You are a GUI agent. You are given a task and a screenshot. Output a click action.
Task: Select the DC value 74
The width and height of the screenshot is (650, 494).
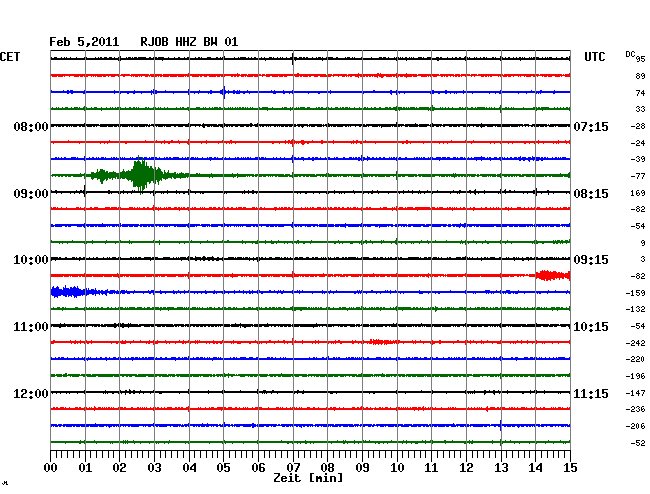tap(640, 93)
